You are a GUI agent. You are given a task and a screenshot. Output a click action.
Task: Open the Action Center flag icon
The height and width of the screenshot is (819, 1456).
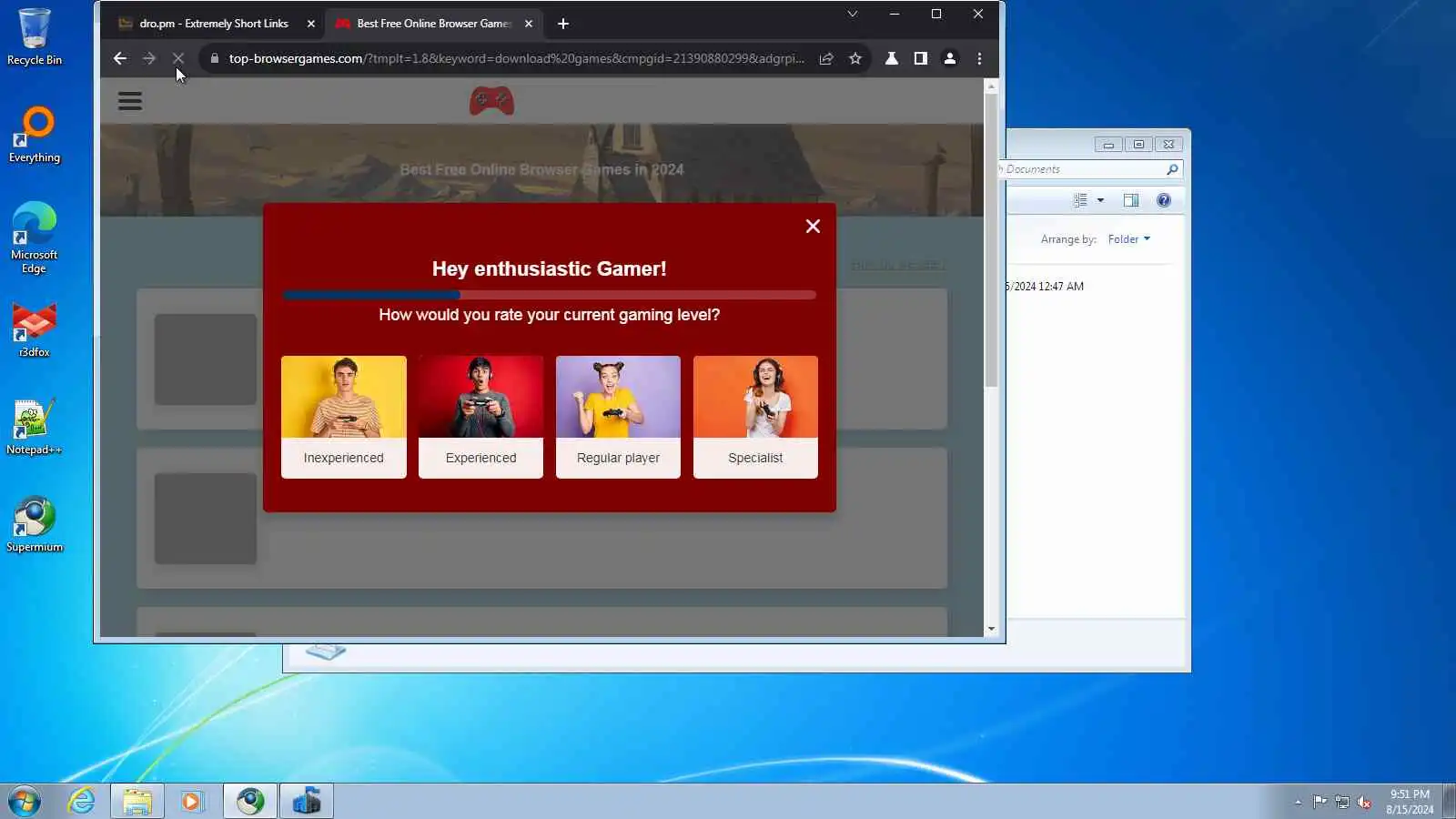coord(1319,802)
